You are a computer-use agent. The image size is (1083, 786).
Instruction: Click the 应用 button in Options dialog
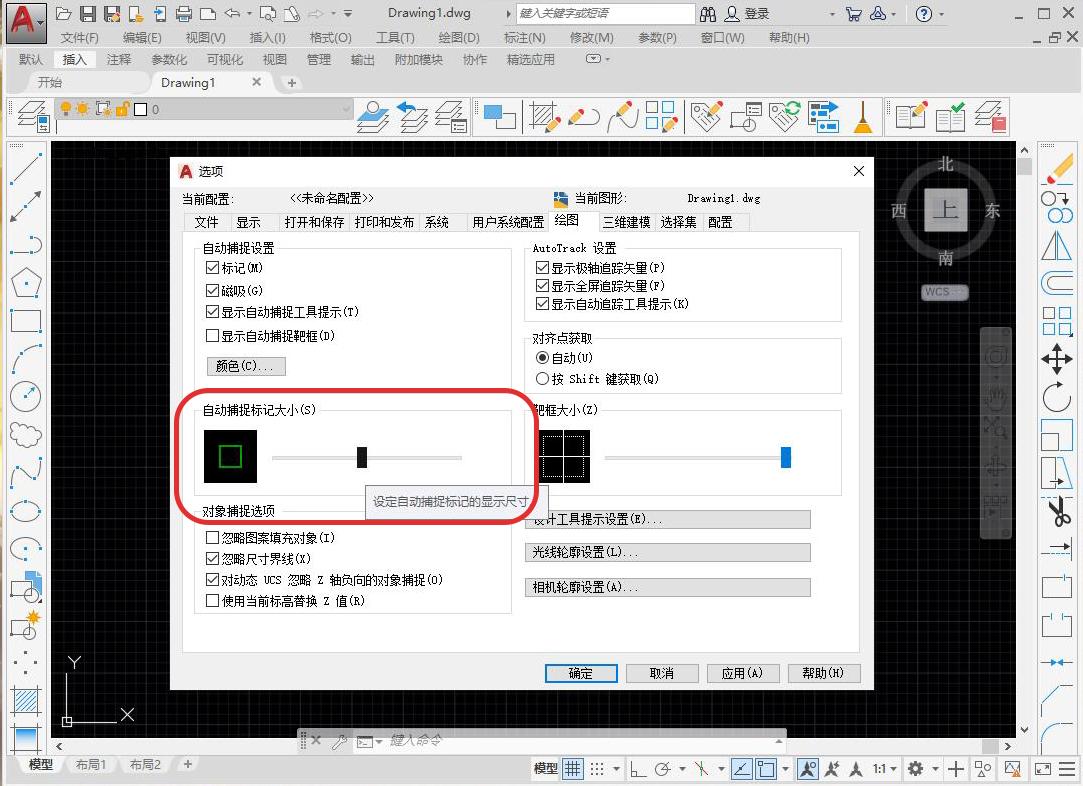(743, 673)
